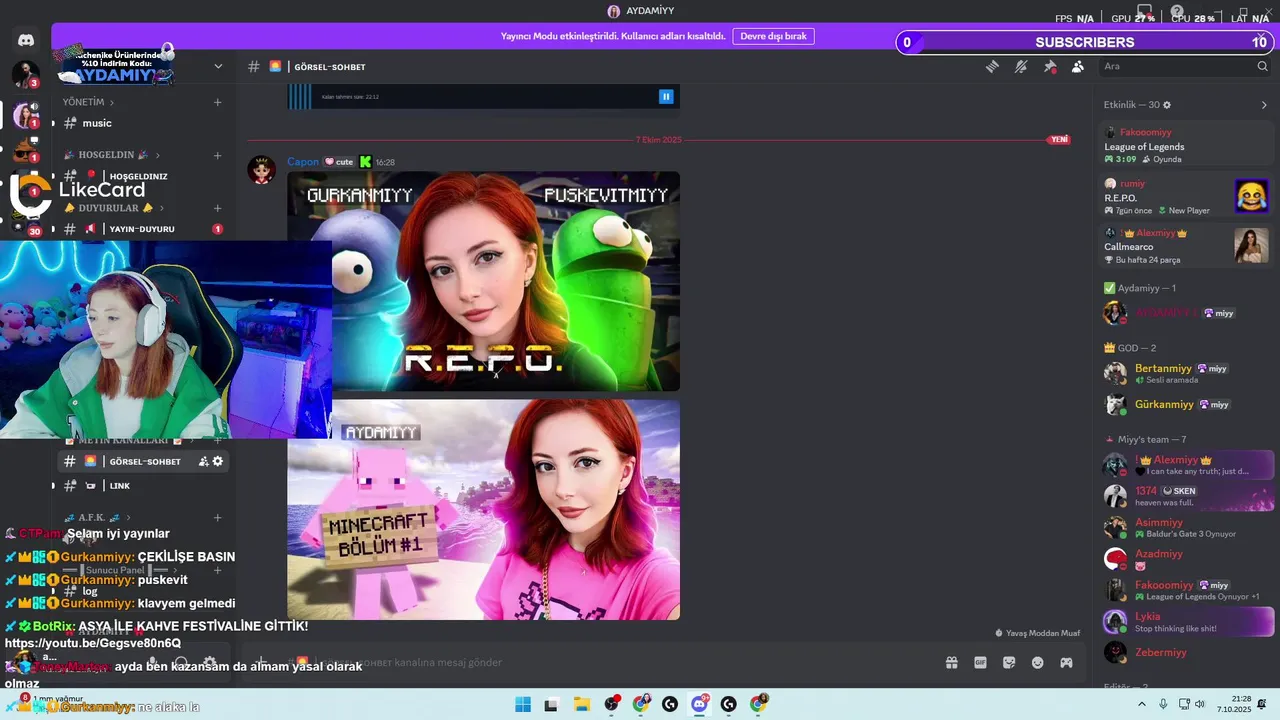The width and height of the screenshot is (1280, 720).
Task: Expand the server name dropdown chevron
Action: [x=218, y=66]
